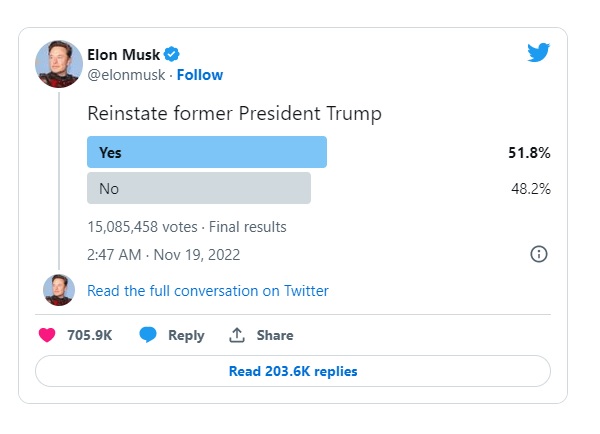Read the full conversation on Twitter

click(208, 291)
